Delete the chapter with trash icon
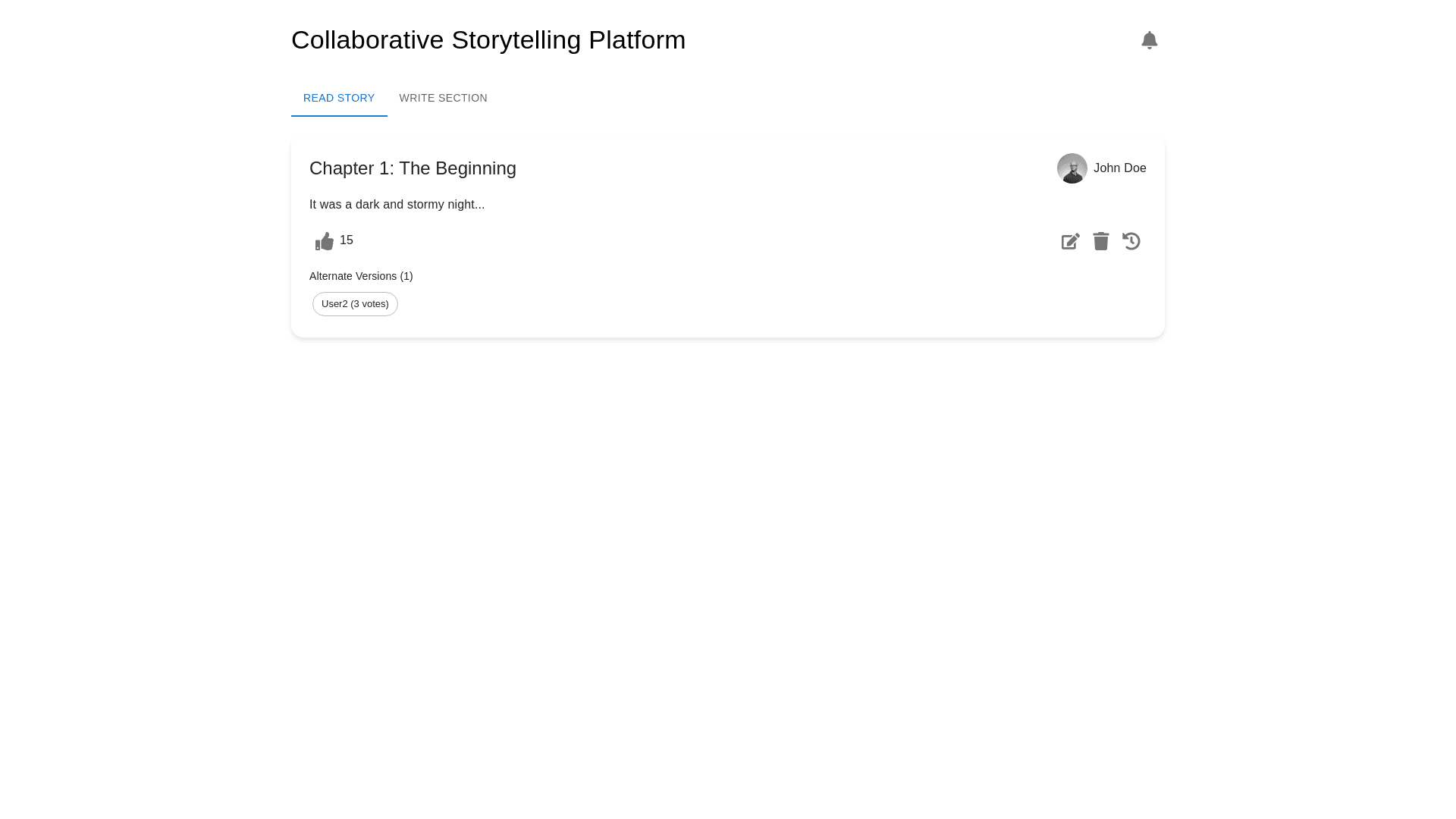Screen dimensions: 1456x819 (1100, 241)
